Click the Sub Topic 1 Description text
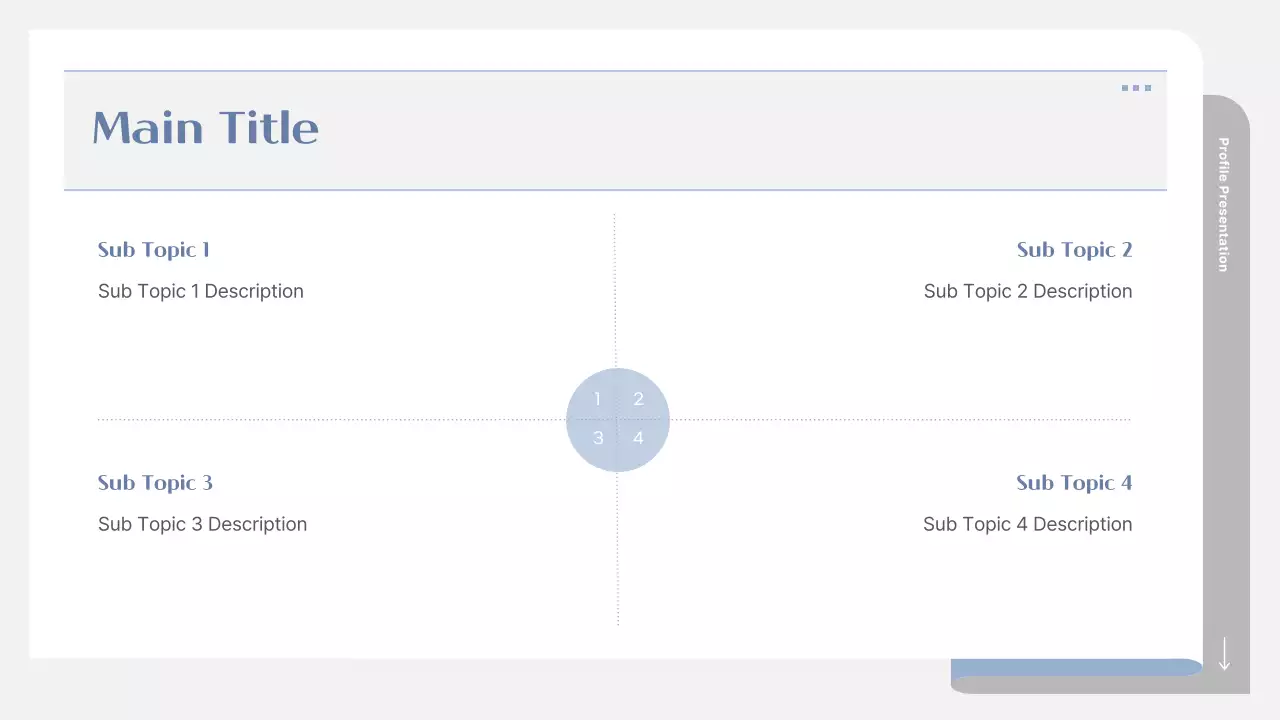This screenshot has height=720, width=1280. tap(201, 291)
